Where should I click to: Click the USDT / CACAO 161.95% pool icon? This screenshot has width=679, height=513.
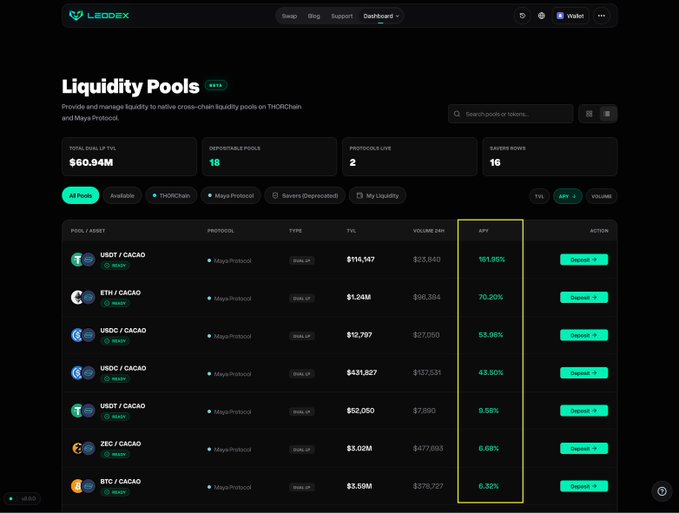pyautogui.click(x=83, y=260)
